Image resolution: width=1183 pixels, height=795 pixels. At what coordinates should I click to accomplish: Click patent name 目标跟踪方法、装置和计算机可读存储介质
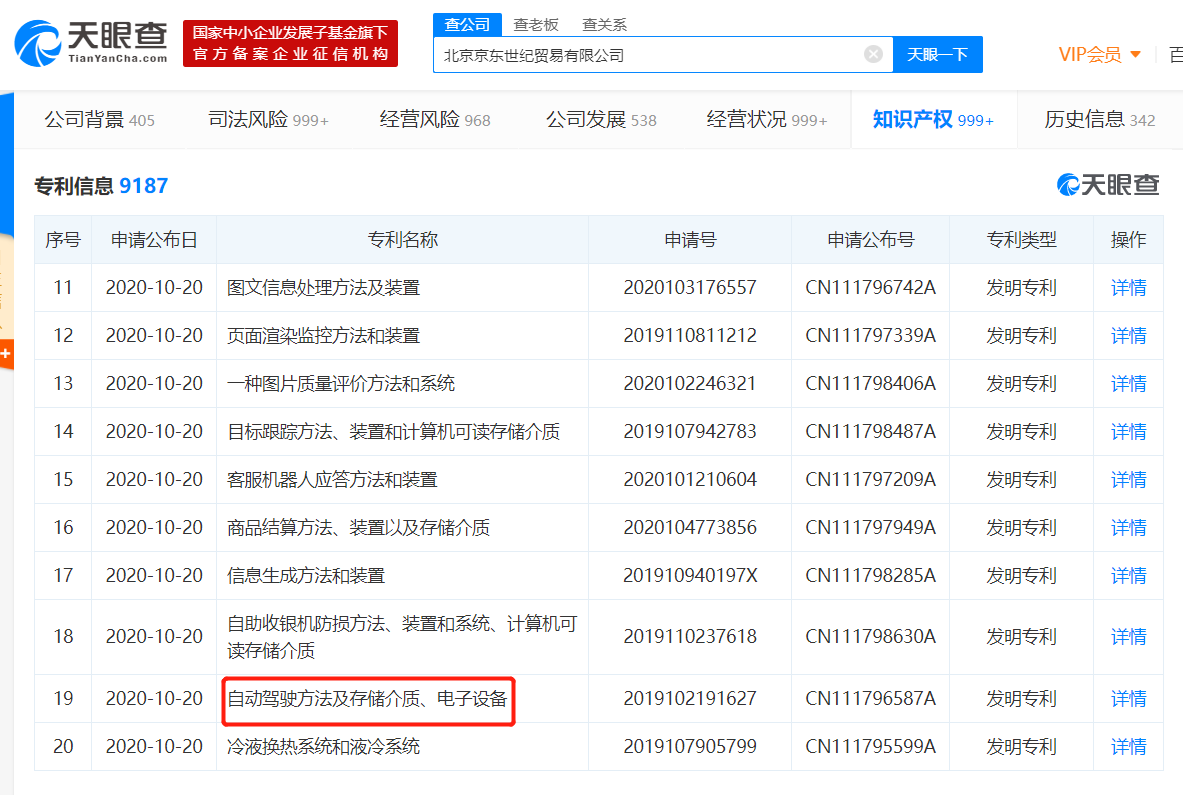[x=394, y=431]
